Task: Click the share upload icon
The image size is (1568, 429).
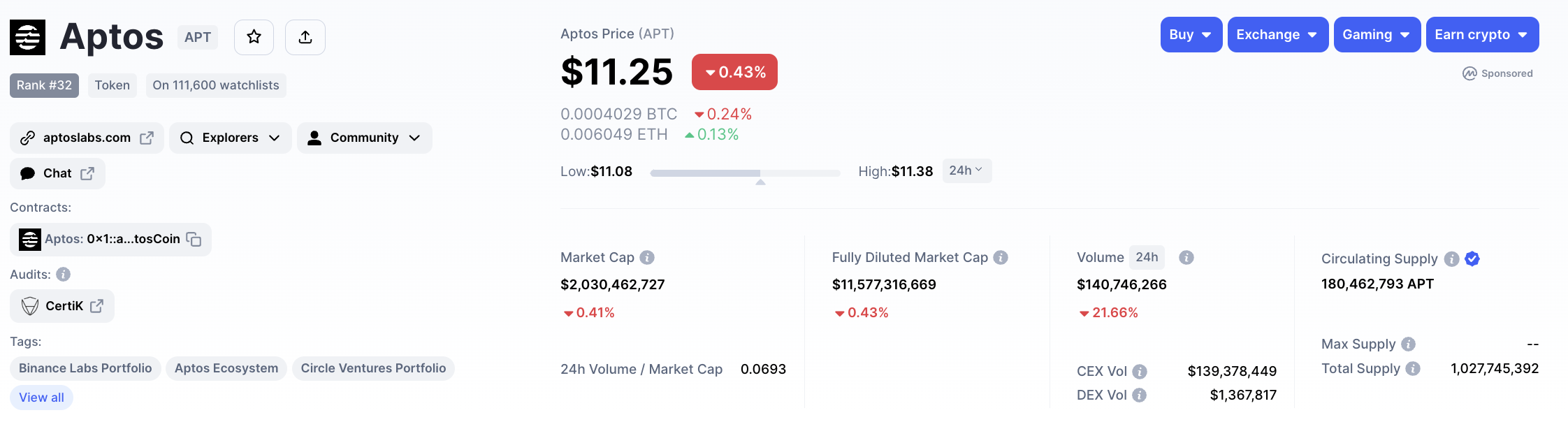Action: [x=305, y=37]
